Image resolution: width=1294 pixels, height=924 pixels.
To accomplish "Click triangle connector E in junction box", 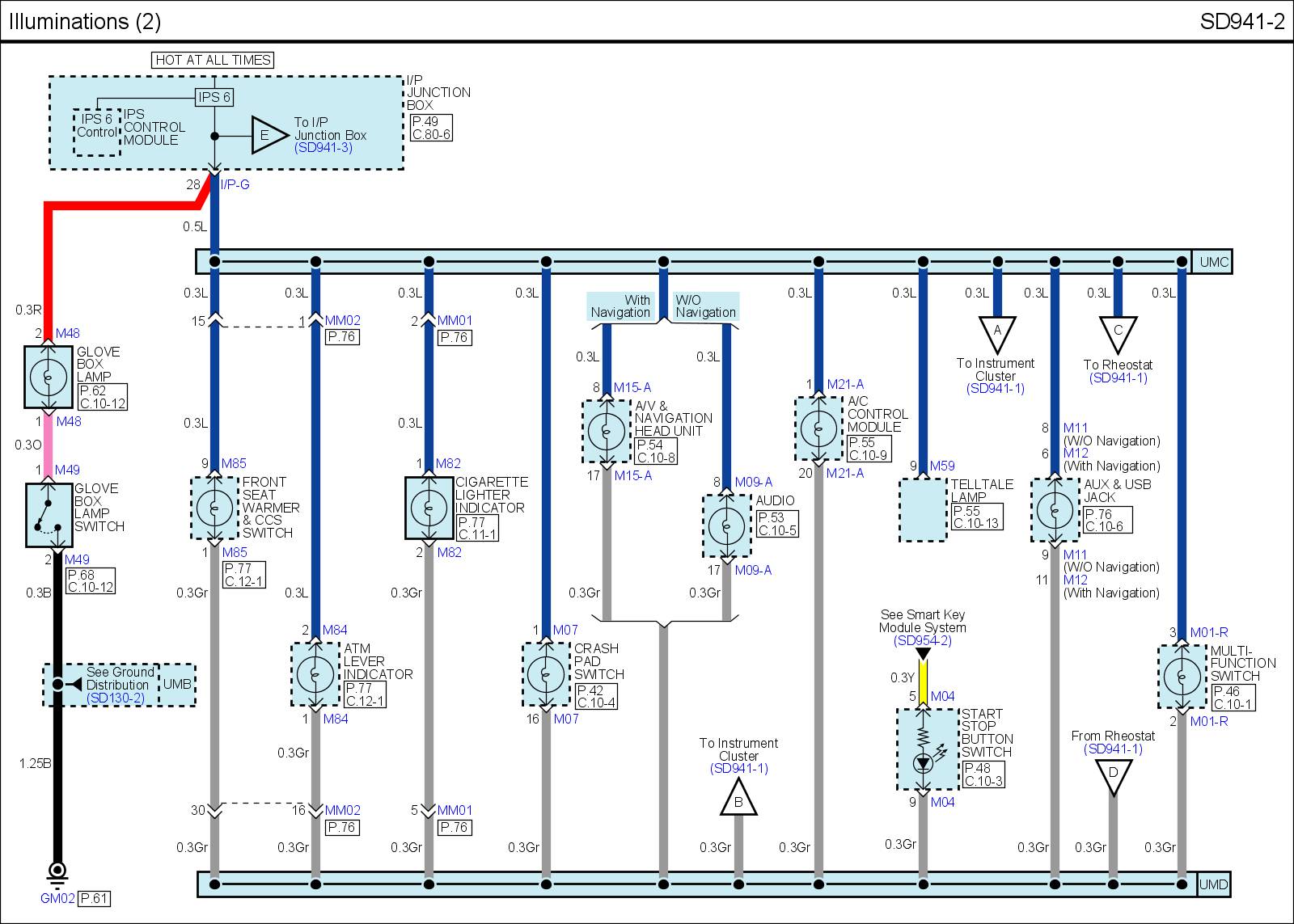I will point(267,136).
